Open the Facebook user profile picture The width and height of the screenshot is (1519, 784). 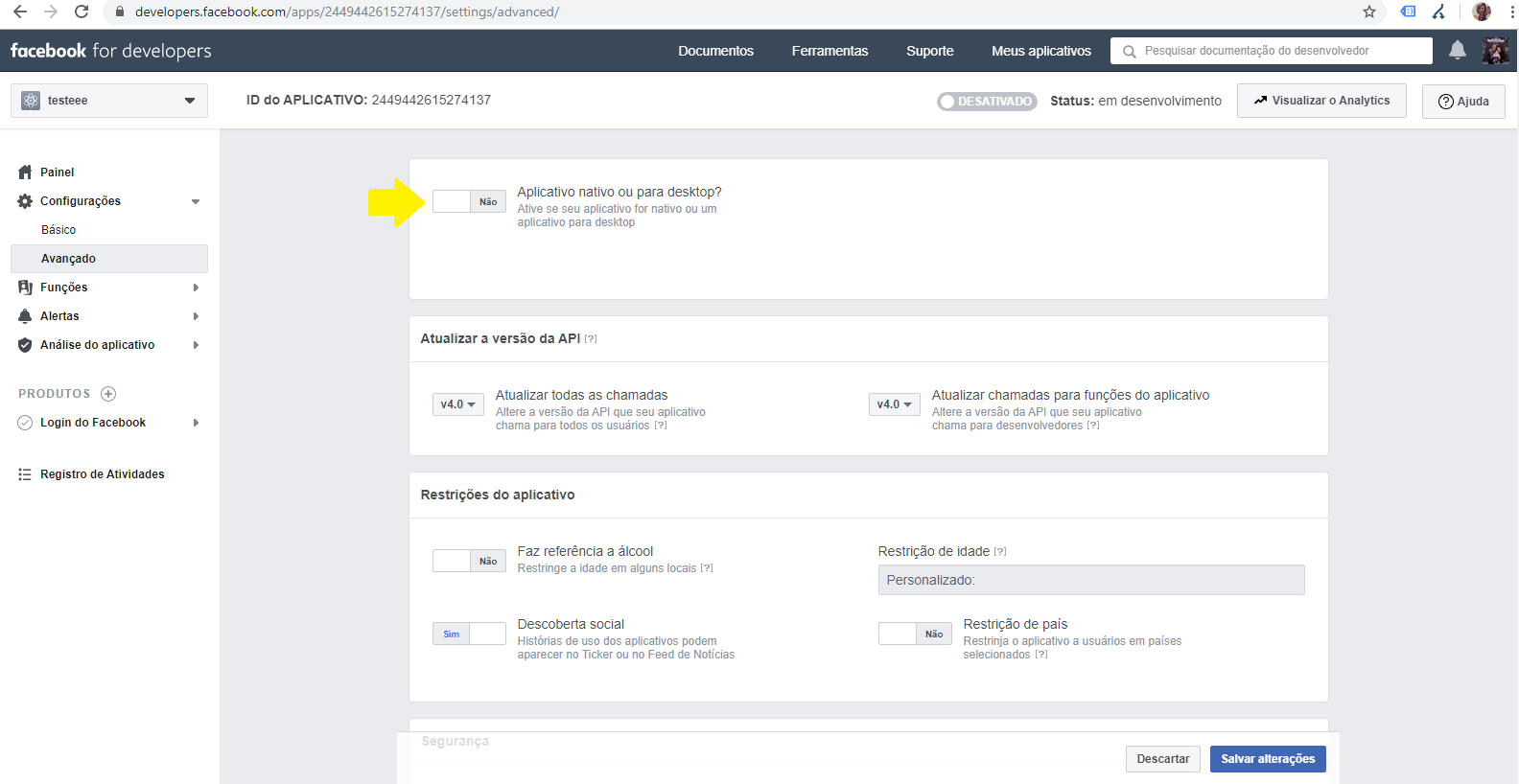point(1495,50)
